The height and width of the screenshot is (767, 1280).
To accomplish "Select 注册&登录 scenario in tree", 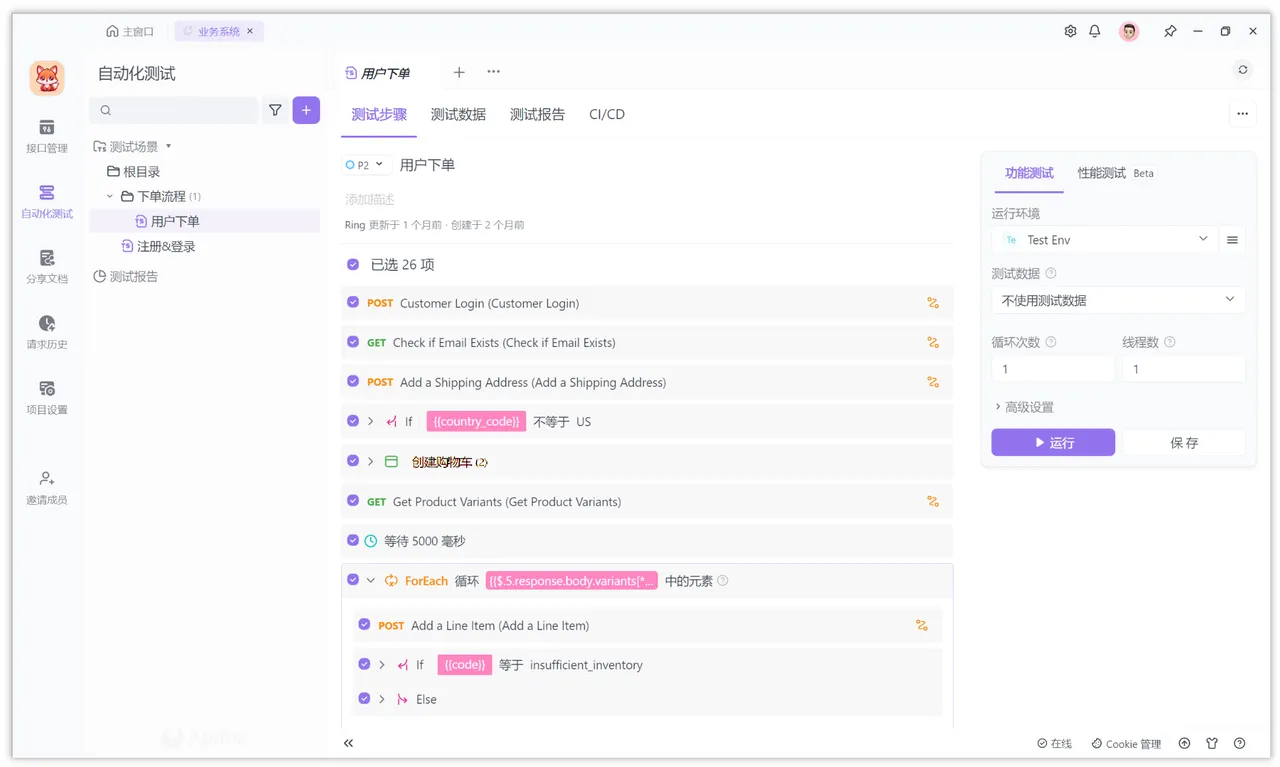I will click(158, 246).
